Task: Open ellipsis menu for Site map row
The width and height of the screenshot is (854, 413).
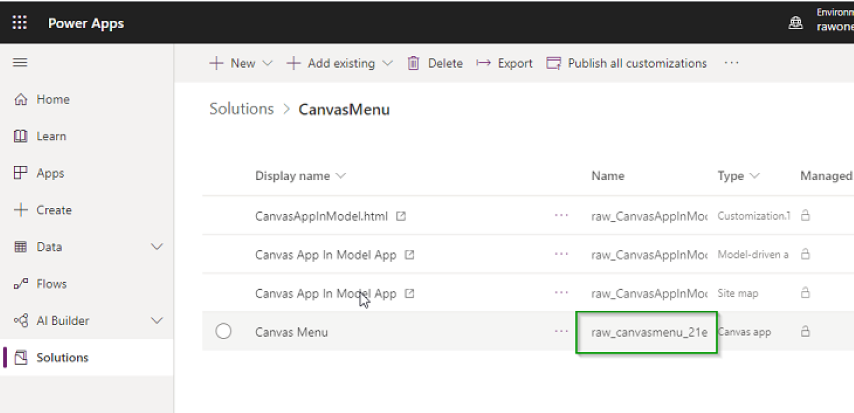Action: tap(561, 293)
